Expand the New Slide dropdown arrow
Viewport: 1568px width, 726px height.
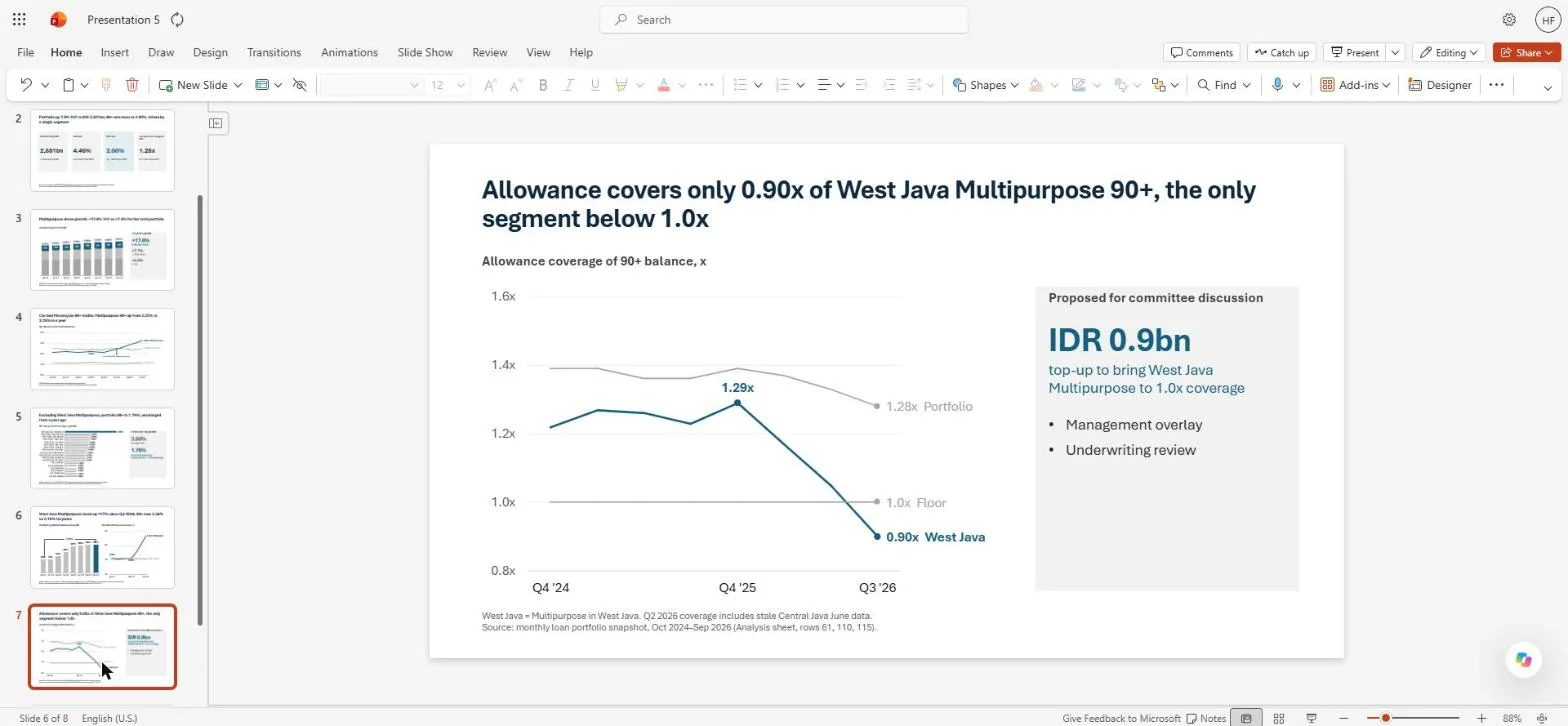[x=238, y=85]
